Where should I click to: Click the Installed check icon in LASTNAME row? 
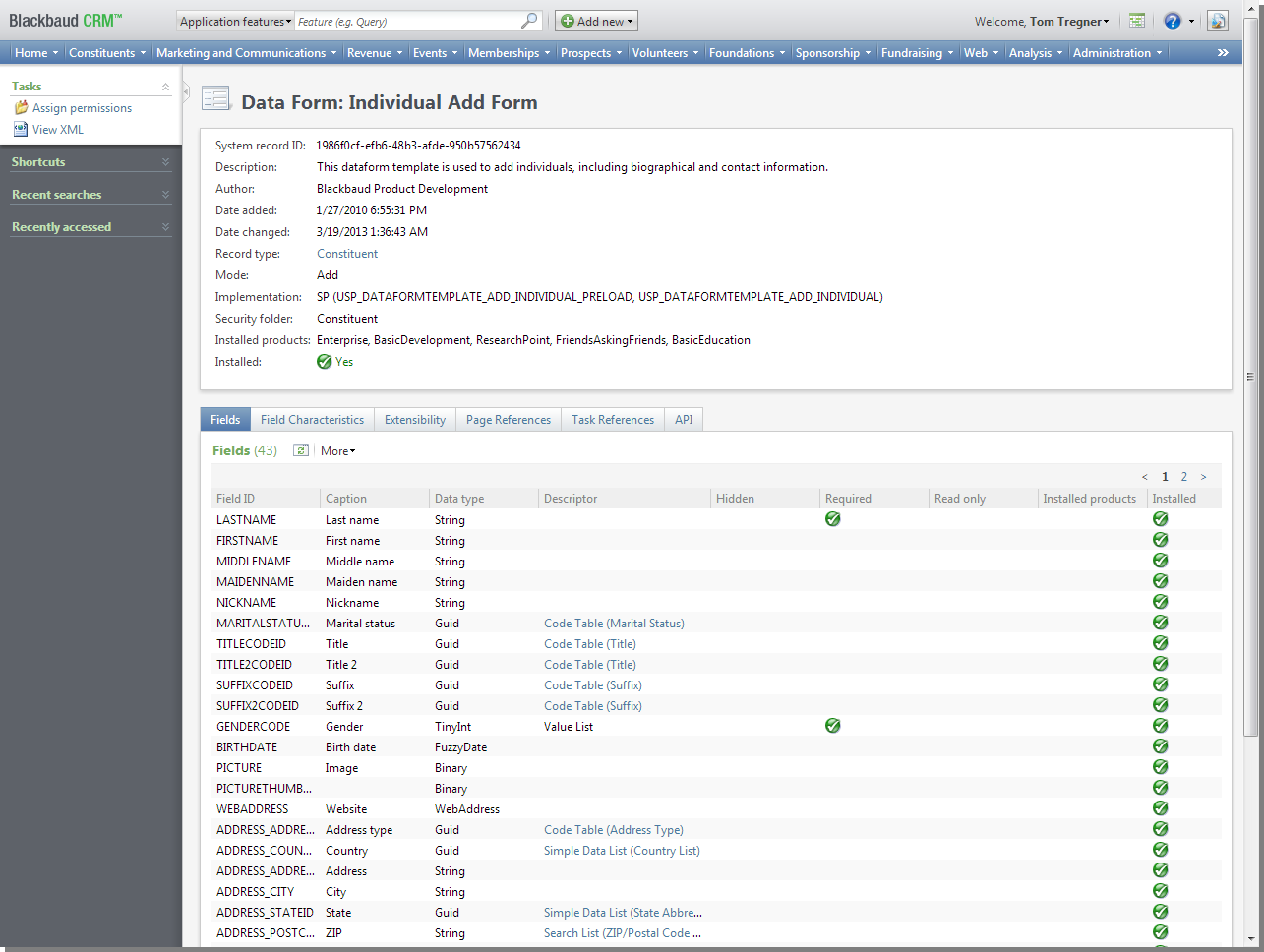tap(1161, 519)
